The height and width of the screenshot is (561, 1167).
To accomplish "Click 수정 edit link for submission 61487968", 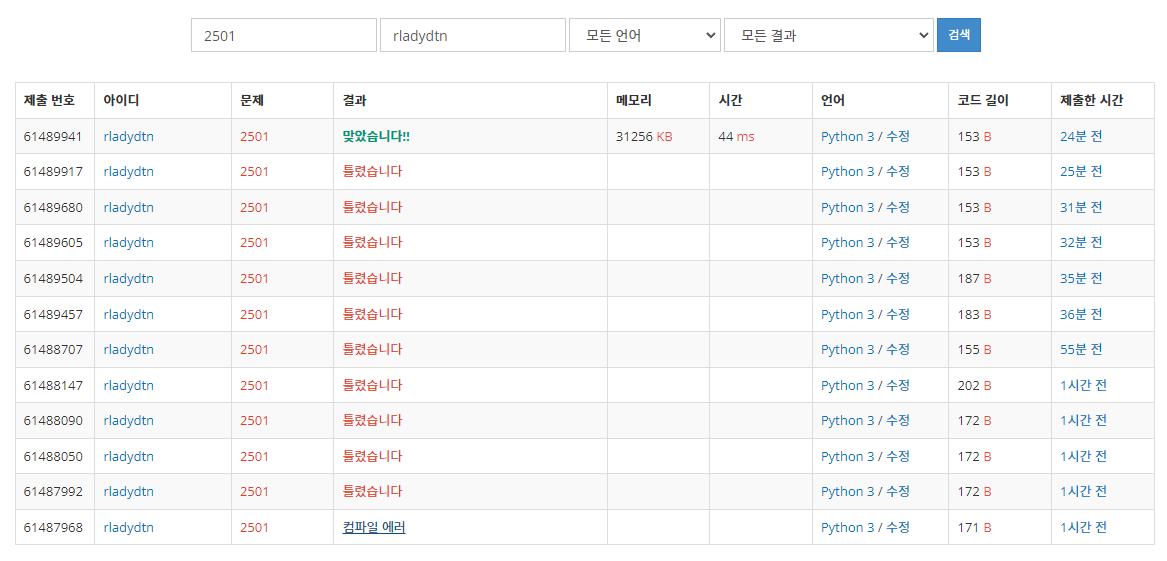I will (x=898, y=528).
